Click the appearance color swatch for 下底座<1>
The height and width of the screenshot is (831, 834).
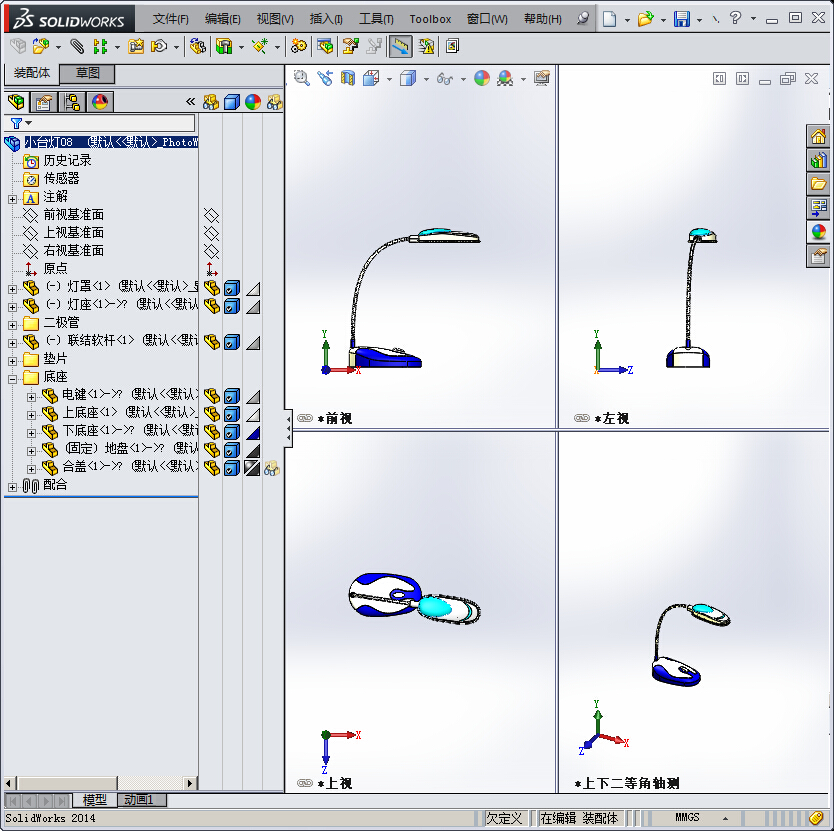coord(253,433)
